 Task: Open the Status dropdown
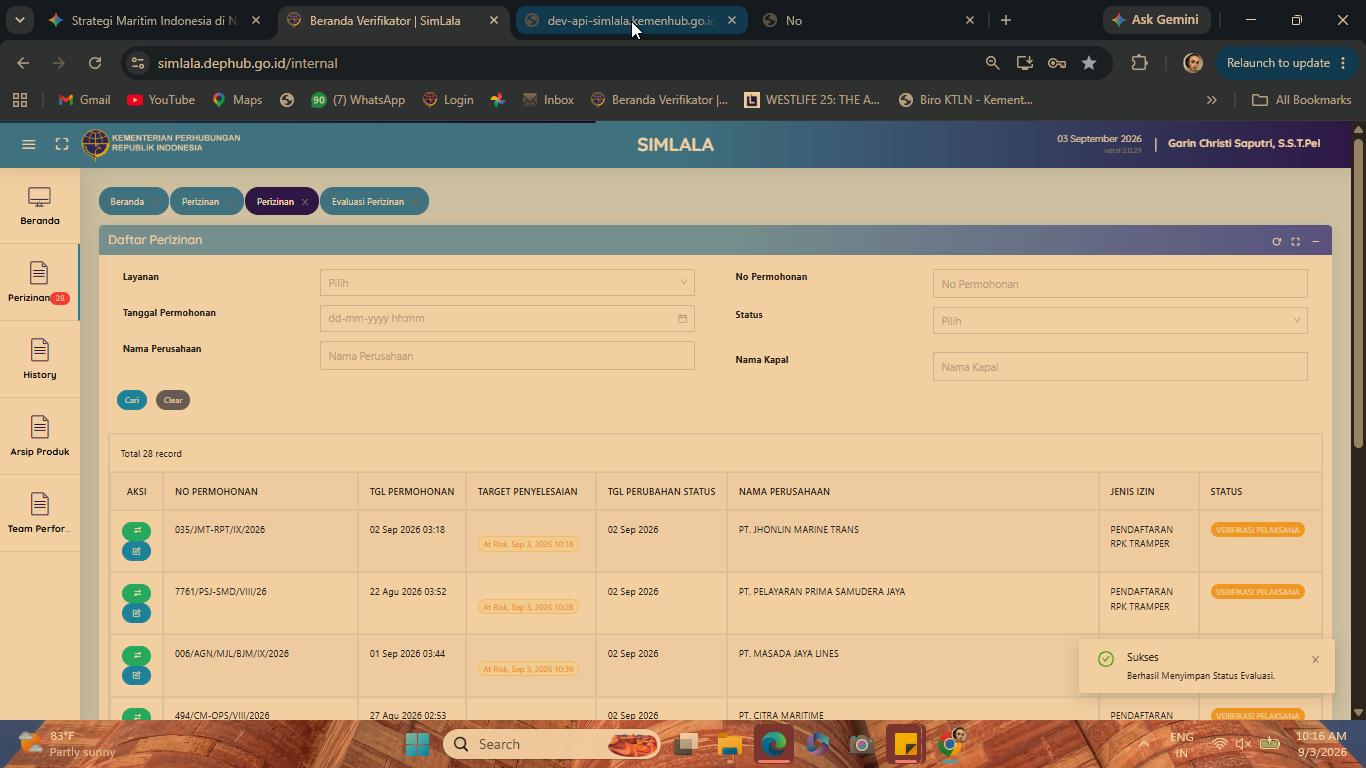[x=1120, y=320]
